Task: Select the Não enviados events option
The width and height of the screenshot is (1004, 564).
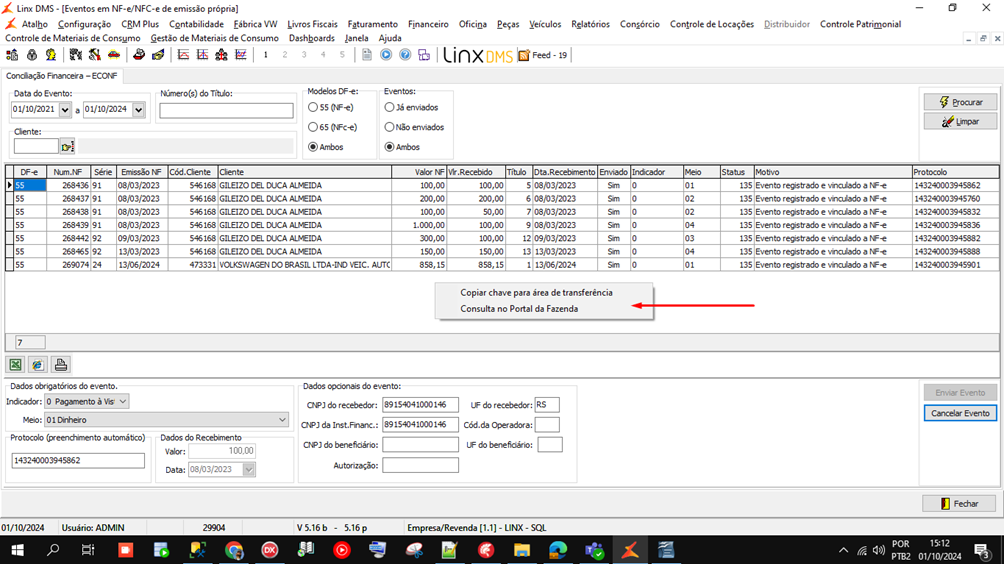Action: click(x=389, y=127)
